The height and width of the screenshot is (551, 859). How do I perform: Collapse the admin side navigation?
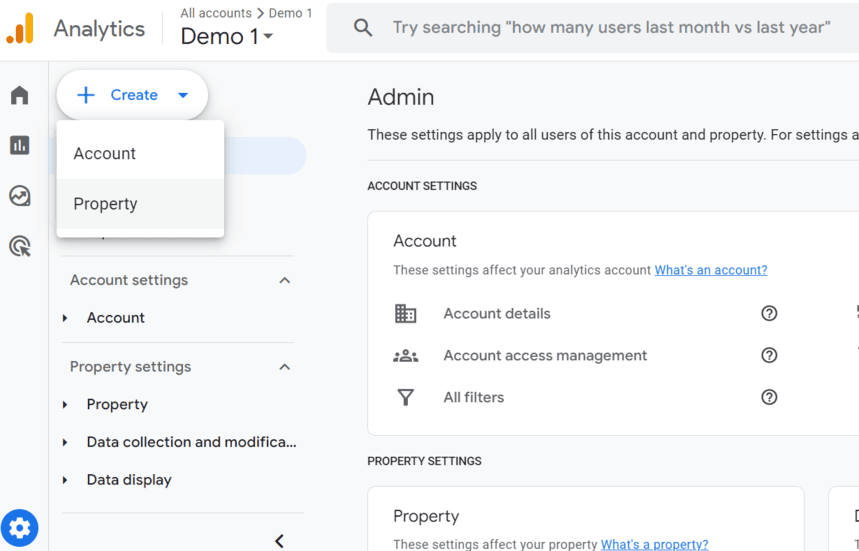click(x=279, y=541)
